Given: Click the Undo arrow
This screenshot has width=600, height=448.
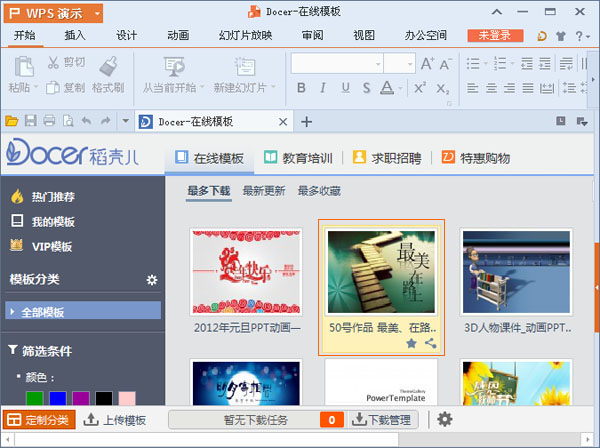Looking at the screenshot, I should pyautogui.click(x=86, y=121).
